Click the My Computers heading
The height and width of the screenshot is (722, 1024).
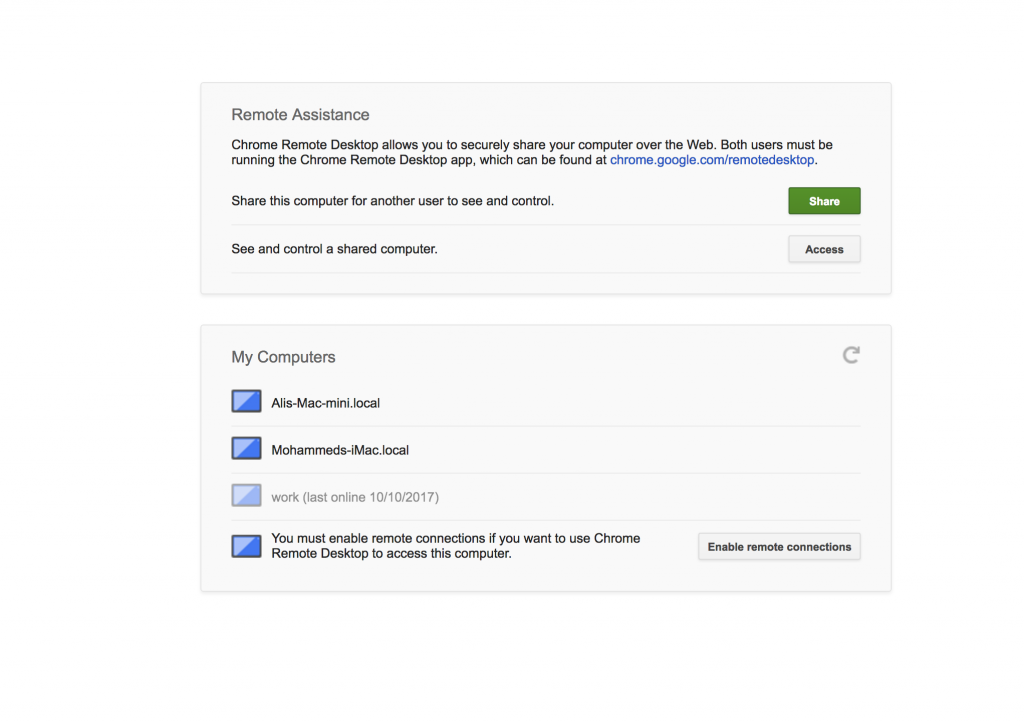[283, 357]
